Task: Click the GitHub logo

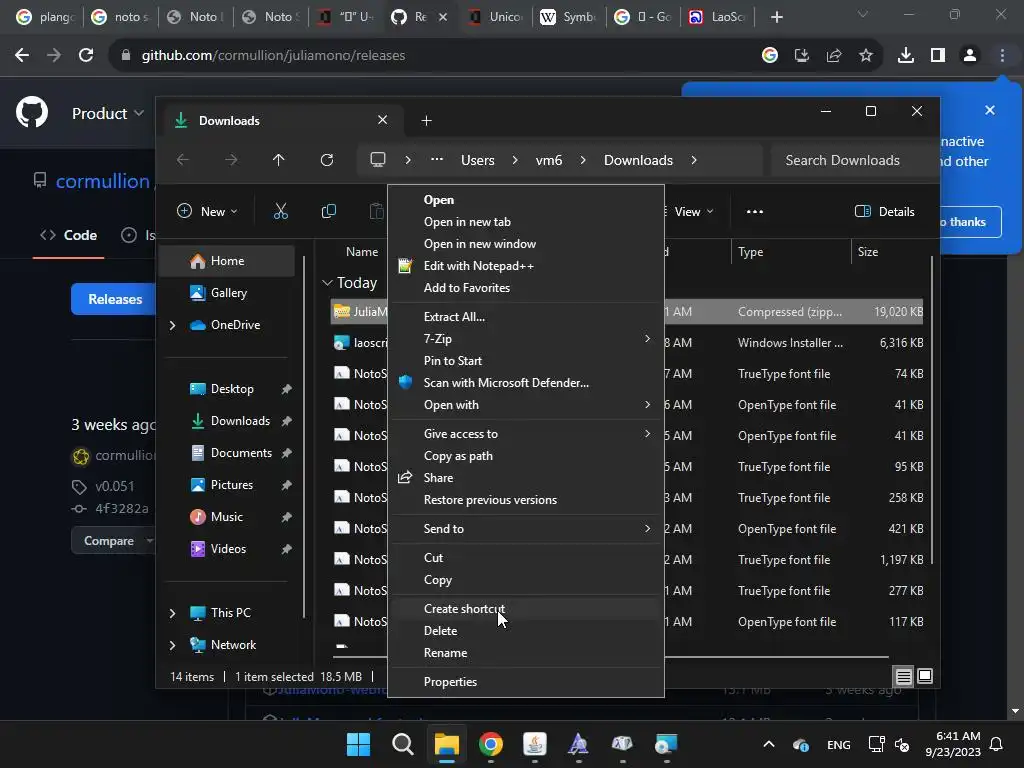Action: coord(31,113)
